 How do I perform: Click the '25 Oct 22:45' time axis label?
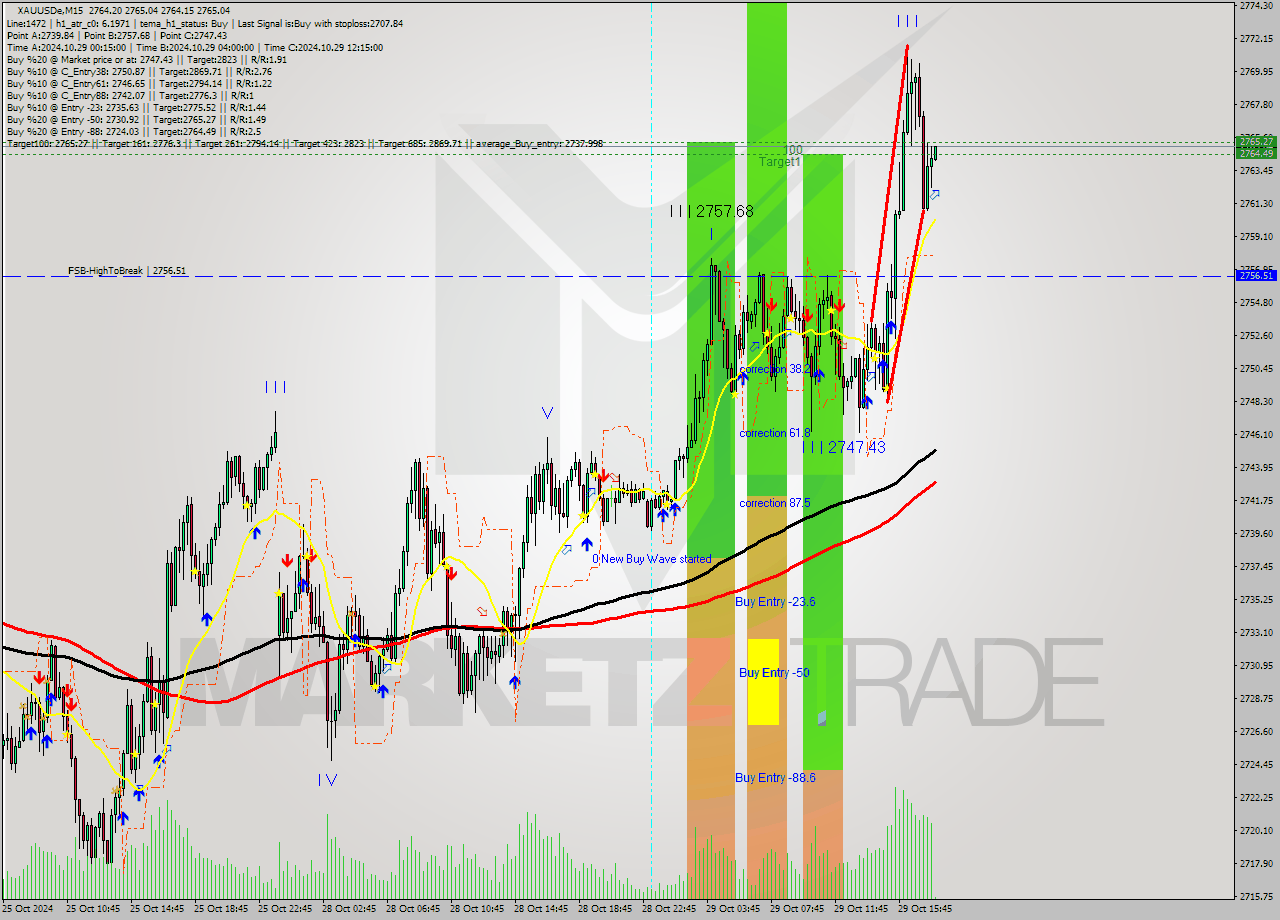tap(285, 910)
